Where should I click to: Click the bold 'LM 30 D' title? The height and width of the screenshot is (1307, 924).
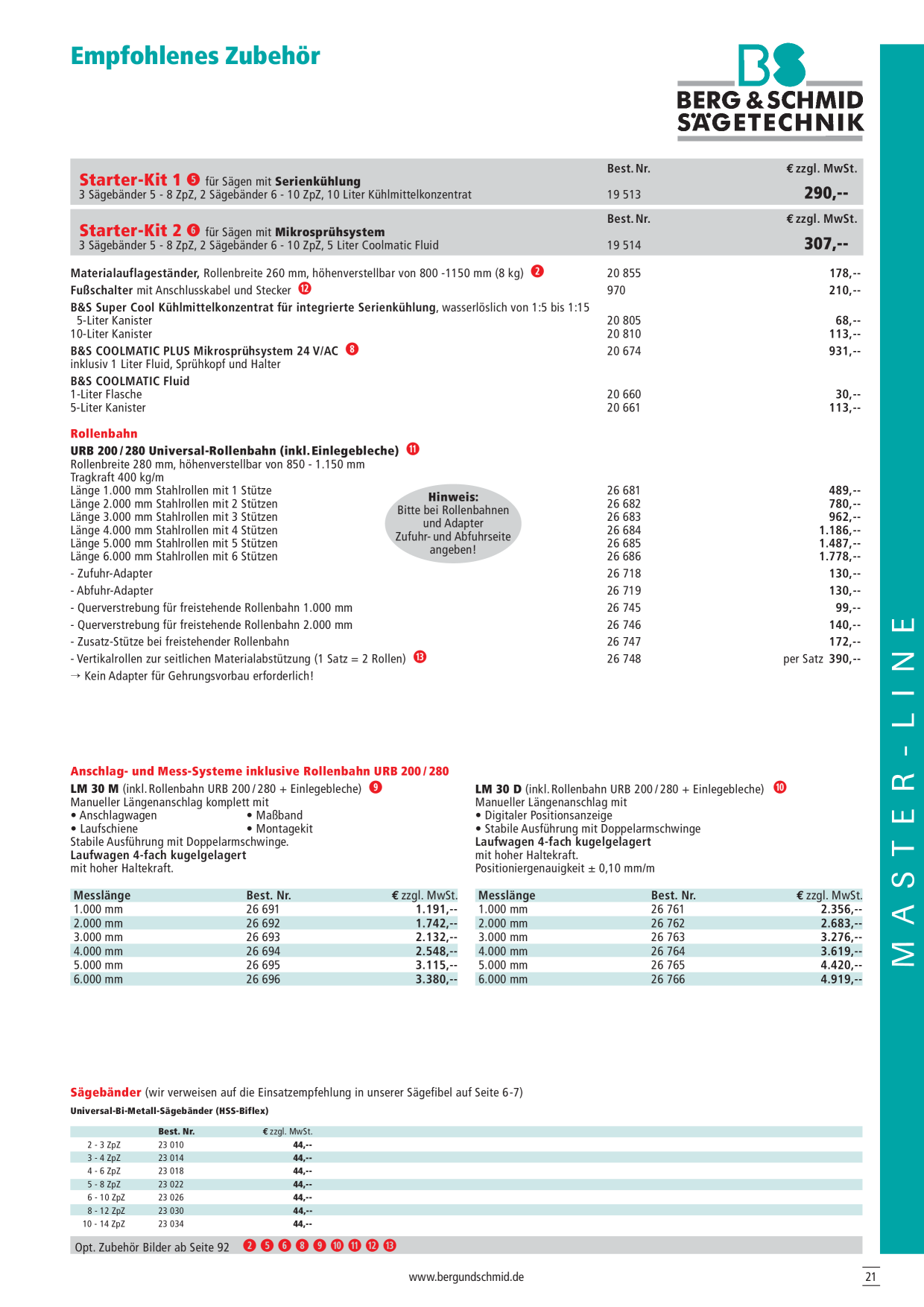click(x=499, y=788)
